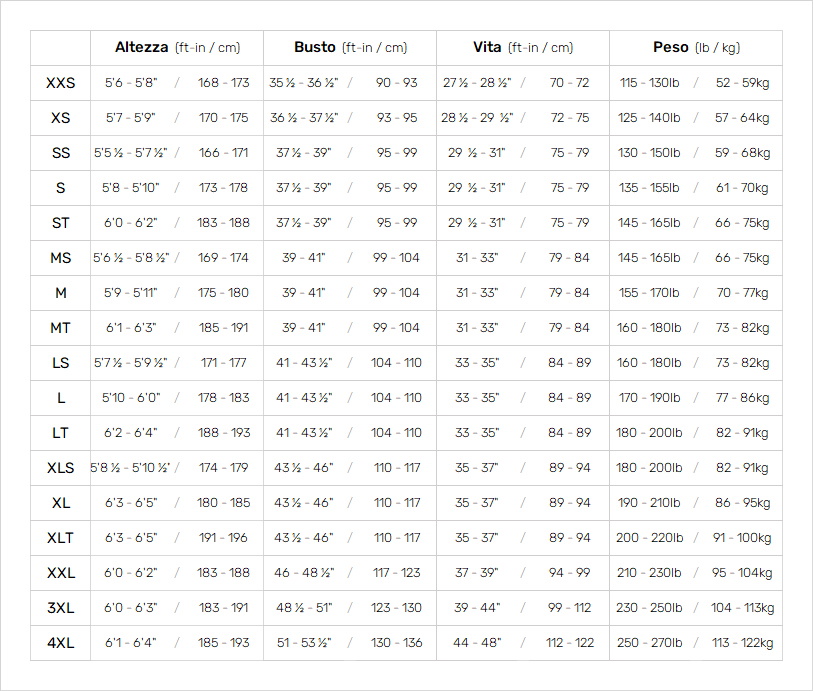Click the 168 - 173 height cell
This screenshot has width=813, height=691.
click(x=223, y=83)
